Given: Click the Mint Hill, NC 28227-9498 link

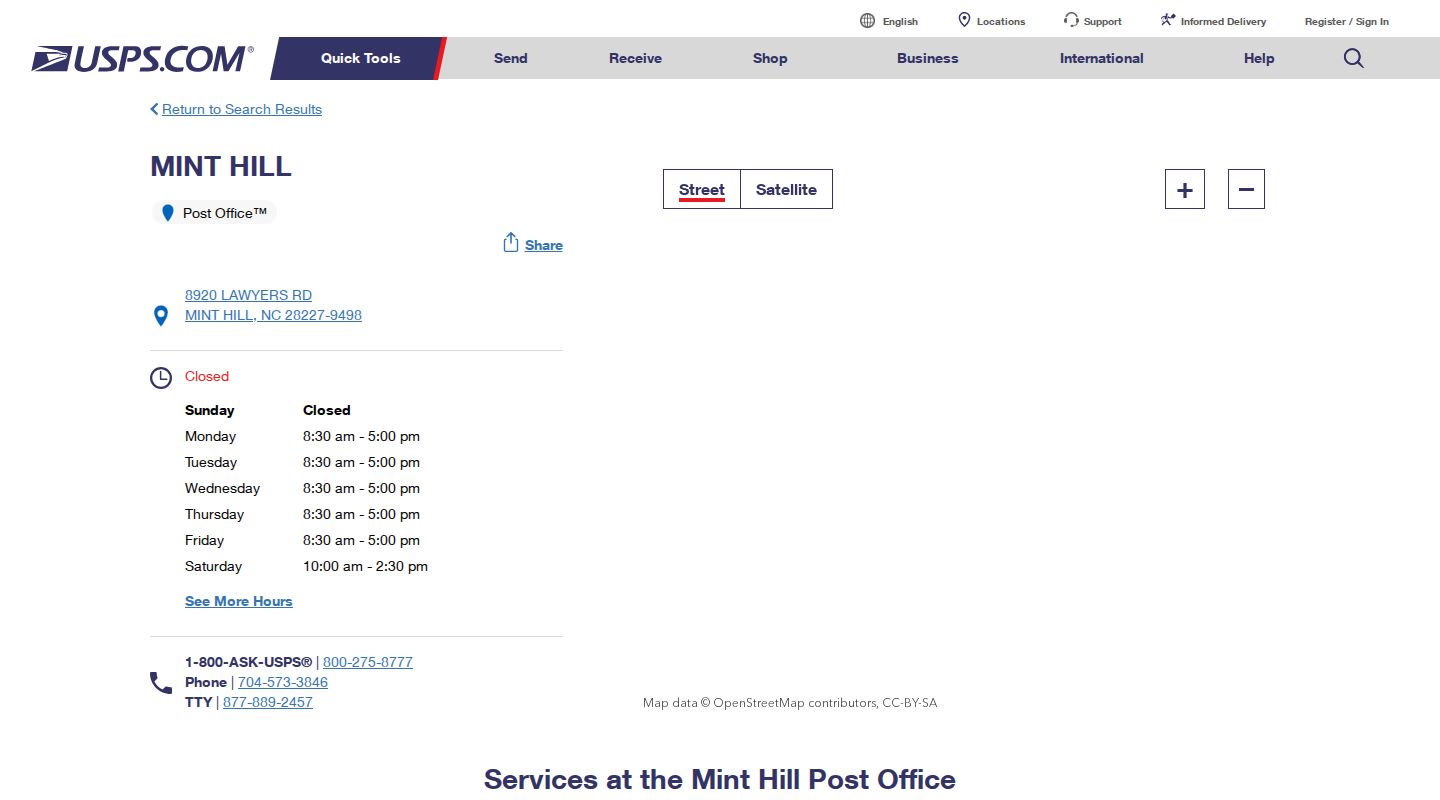Looking at the screenshot, I should pyautogui.click(x=273, y=315).
